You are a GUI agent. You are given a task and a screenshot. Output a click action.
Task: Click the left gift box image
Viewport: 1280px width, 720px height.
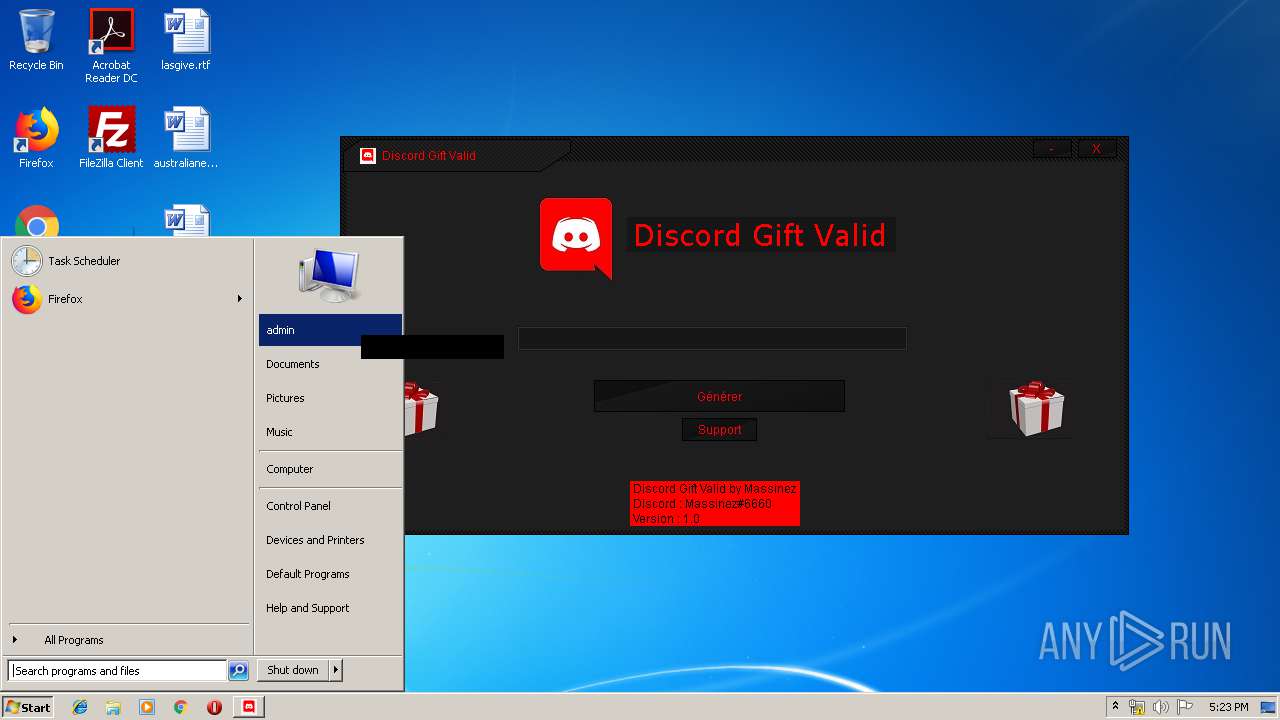tap(421, 408)
